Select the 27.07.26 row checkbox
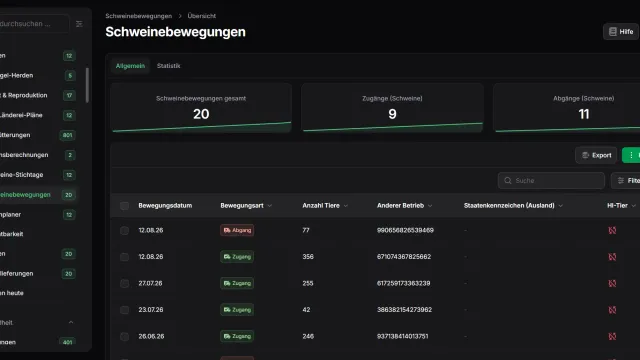Image resolution: width=640 pixels, height=360 pixels. (124, 284)
